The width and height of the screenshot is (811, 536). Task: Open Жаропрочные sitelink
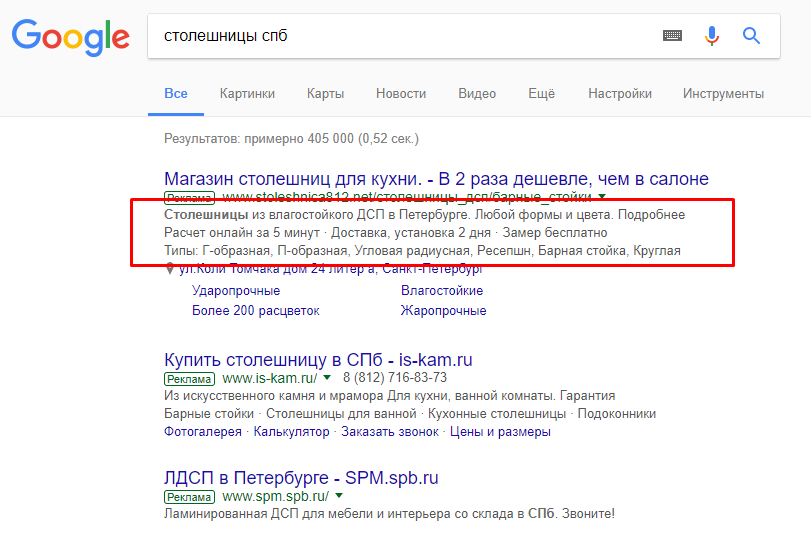443,310
